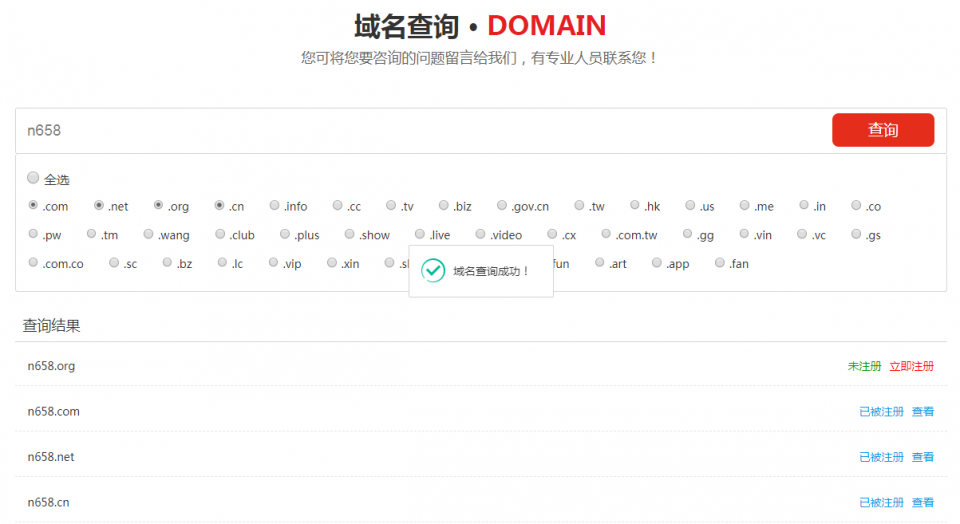Image resolution: width=960 pixels, height=524 pixels.
Task: Click the n658.org result text
Action: click(51, 366)
